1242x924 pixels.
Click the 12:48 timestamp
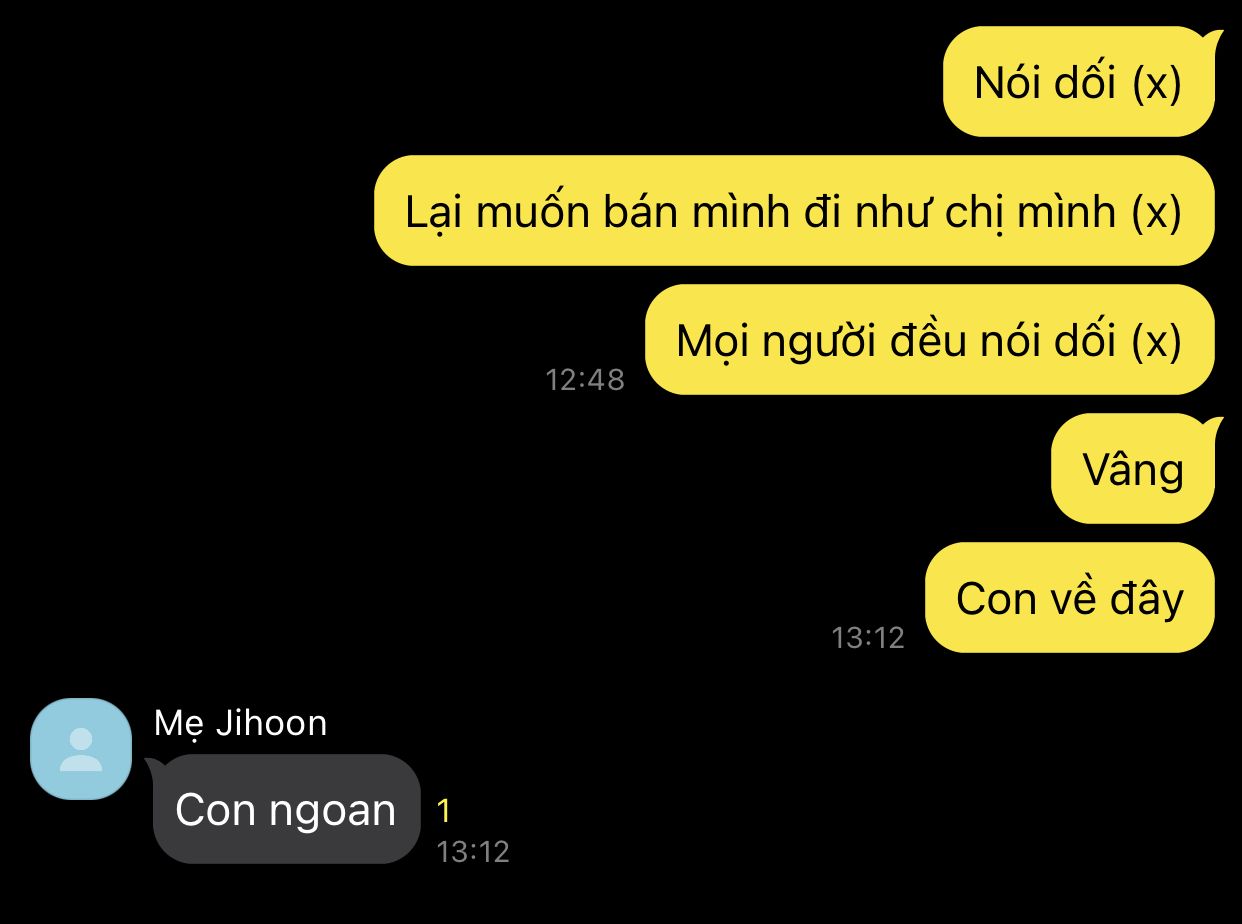click(x=585, y=380)
